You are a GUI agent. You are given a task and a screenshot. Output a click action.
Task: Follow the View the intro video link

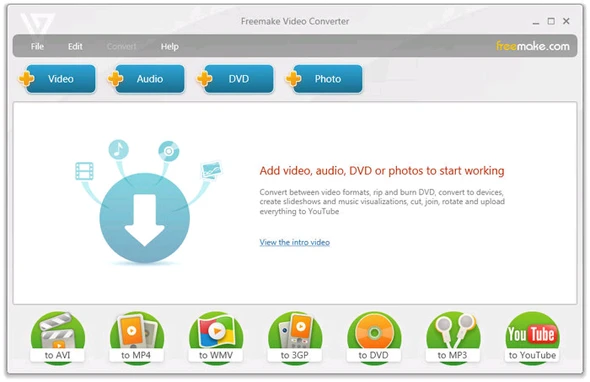(x=295, y=242)
